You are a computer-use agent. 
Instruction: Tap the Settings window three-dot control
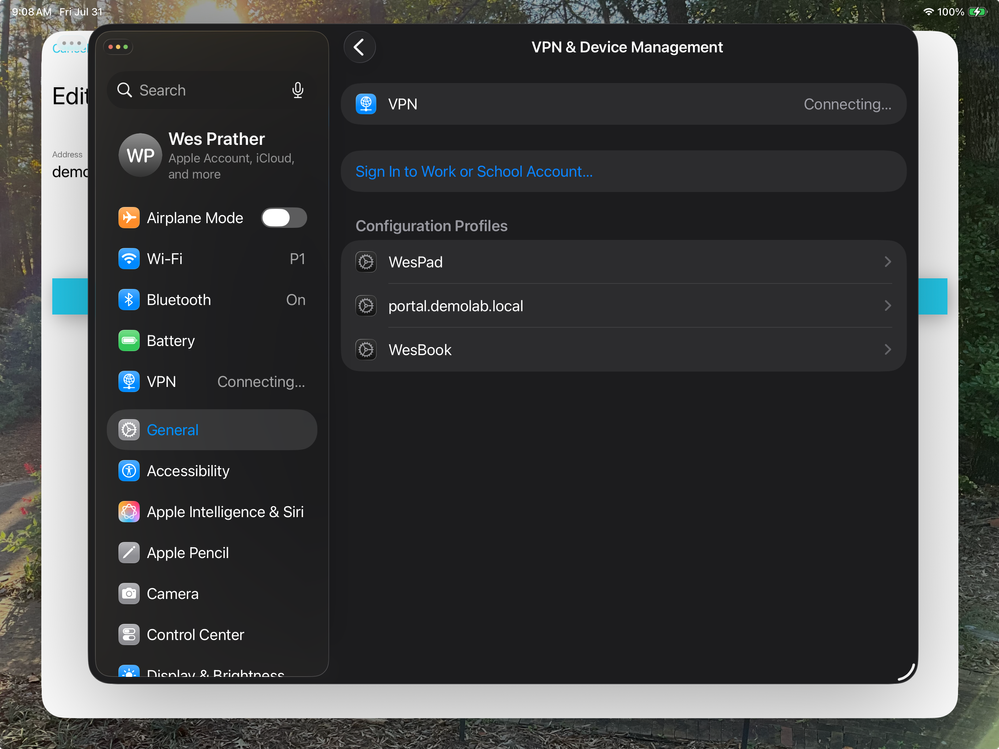[118, 46]
